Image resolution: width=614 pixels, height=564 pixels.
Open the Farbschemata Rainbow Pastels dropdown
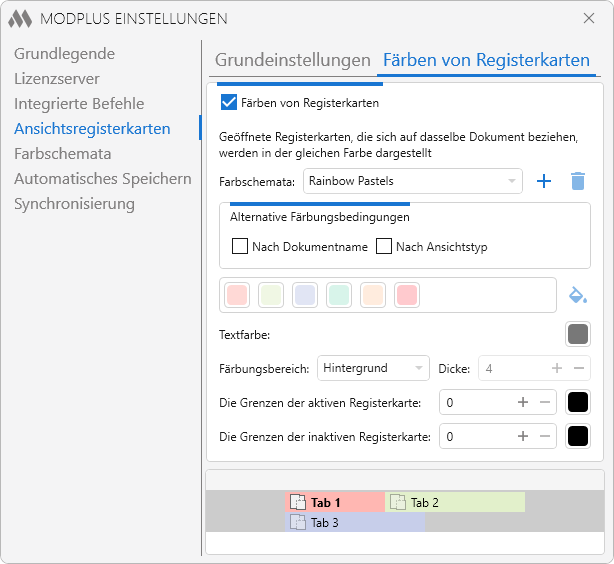[413, 181]
